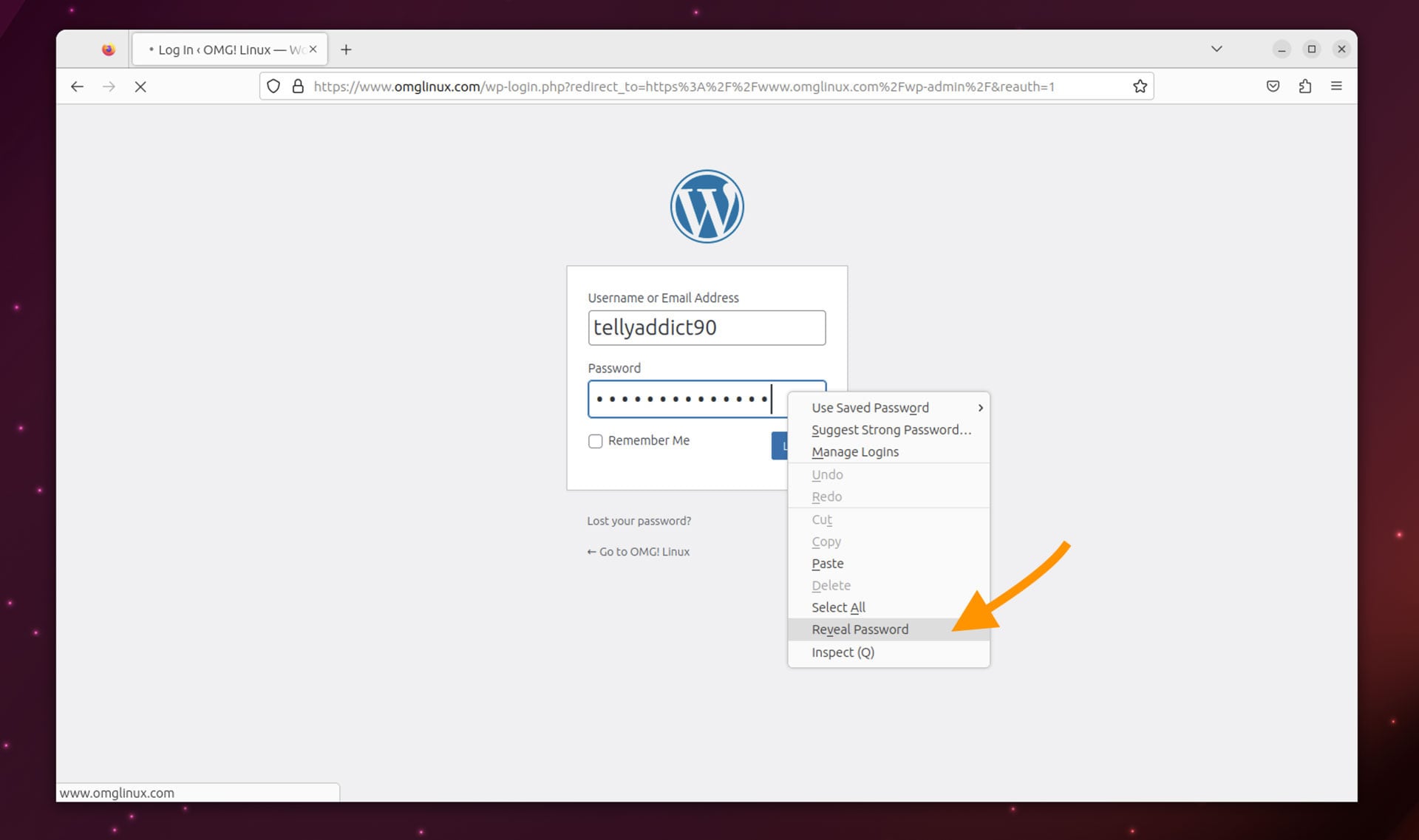Choose Suggest Strong Password in context menu

tap(888, 430)
